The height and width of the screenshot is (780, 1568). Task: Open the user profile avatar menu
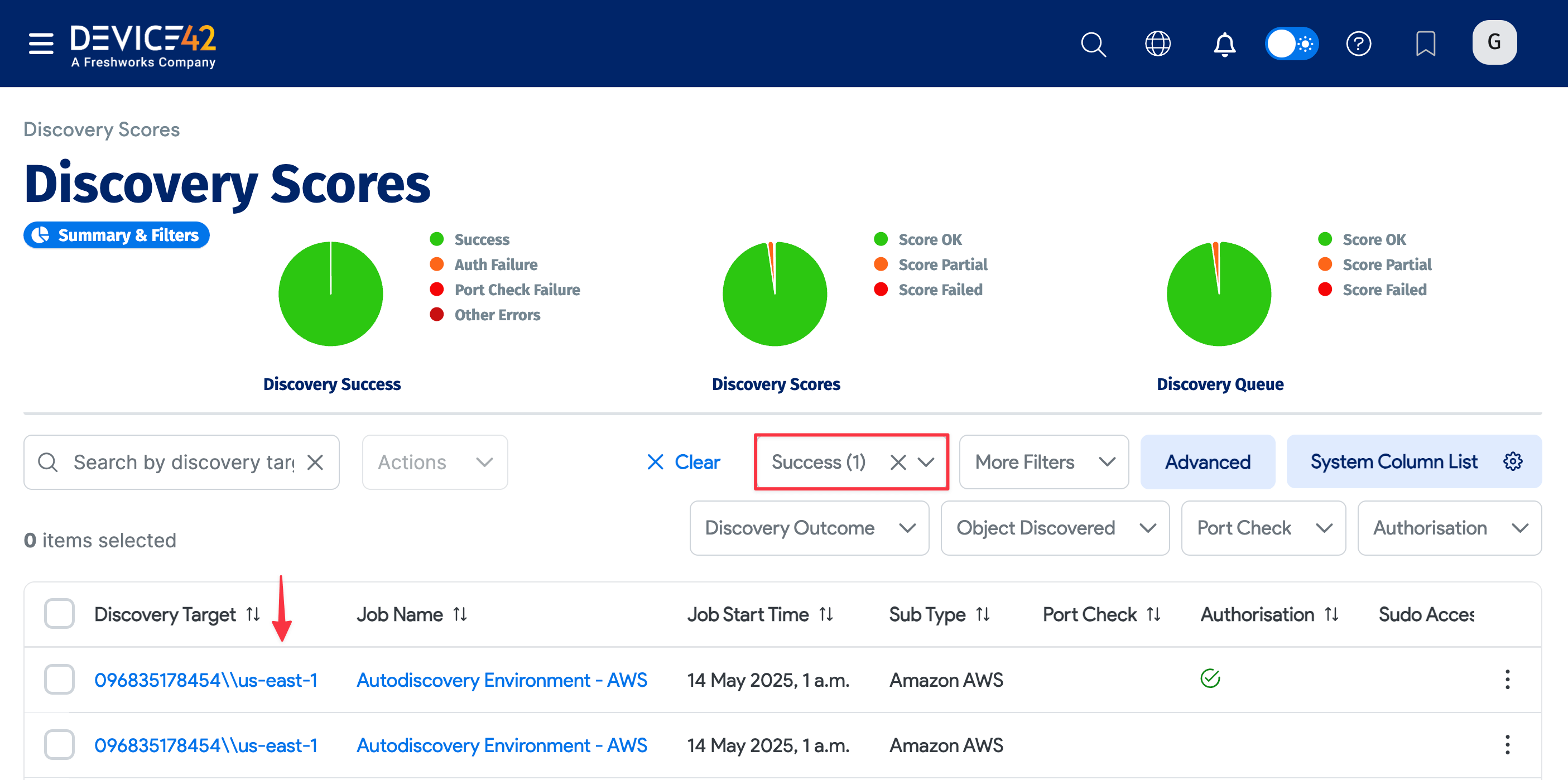1494,42
